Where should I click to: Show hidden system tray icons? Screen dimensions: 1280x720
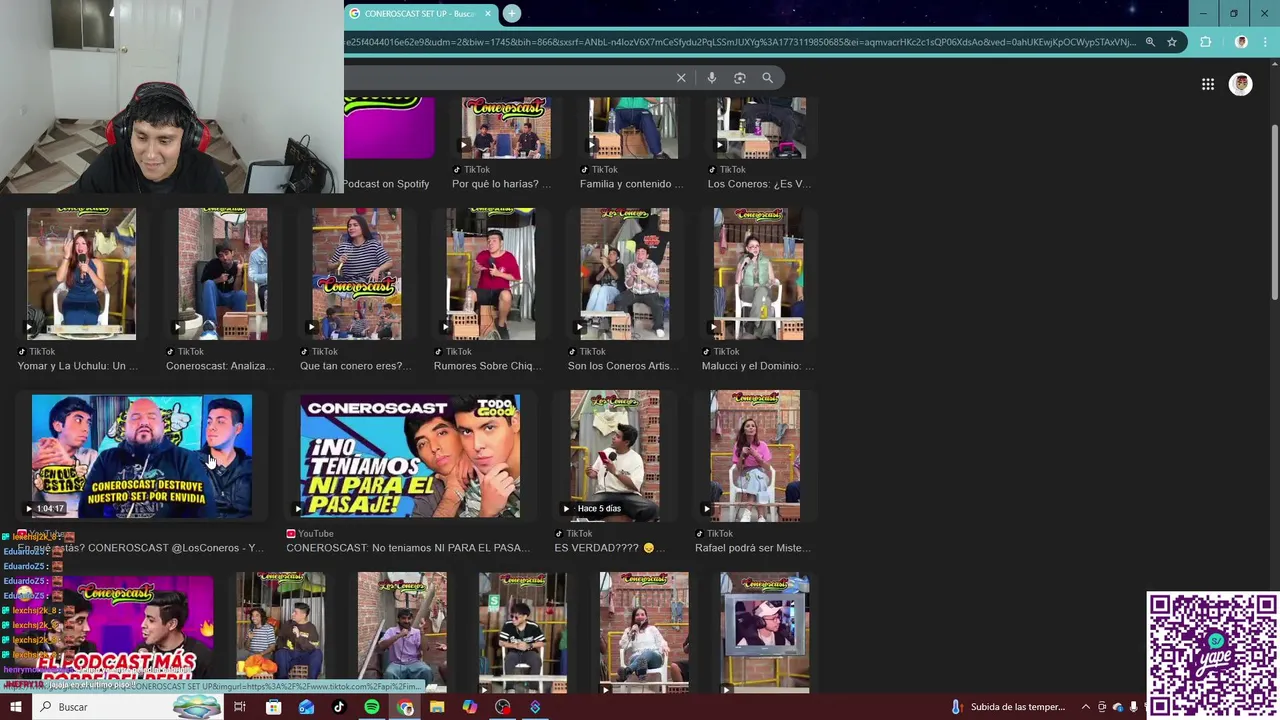1085,707
